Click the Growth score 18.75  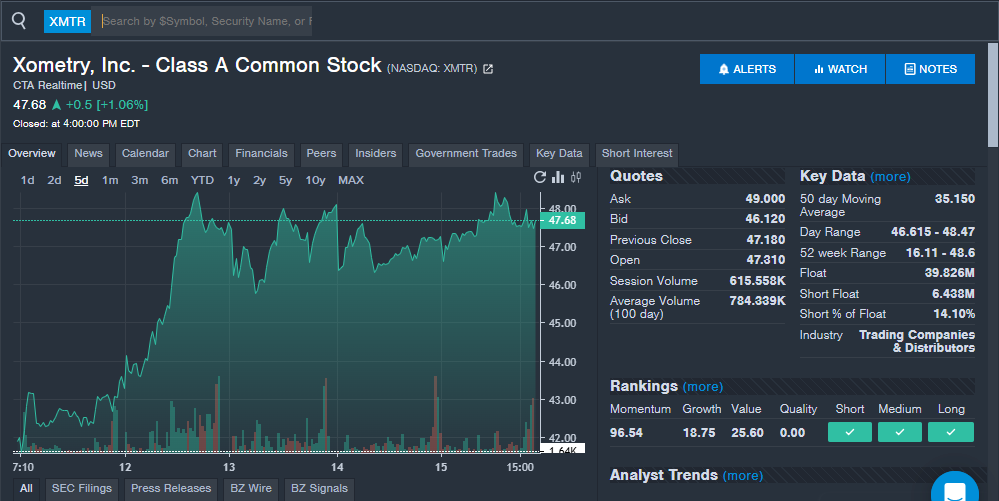tap(699, 433)
